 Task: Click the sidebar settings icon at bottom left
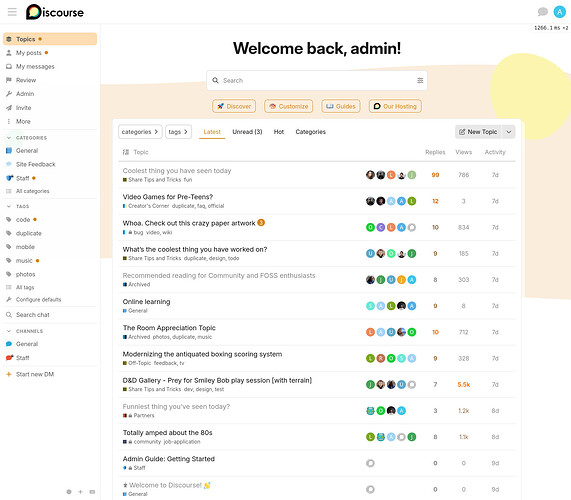tap(69, 492)
